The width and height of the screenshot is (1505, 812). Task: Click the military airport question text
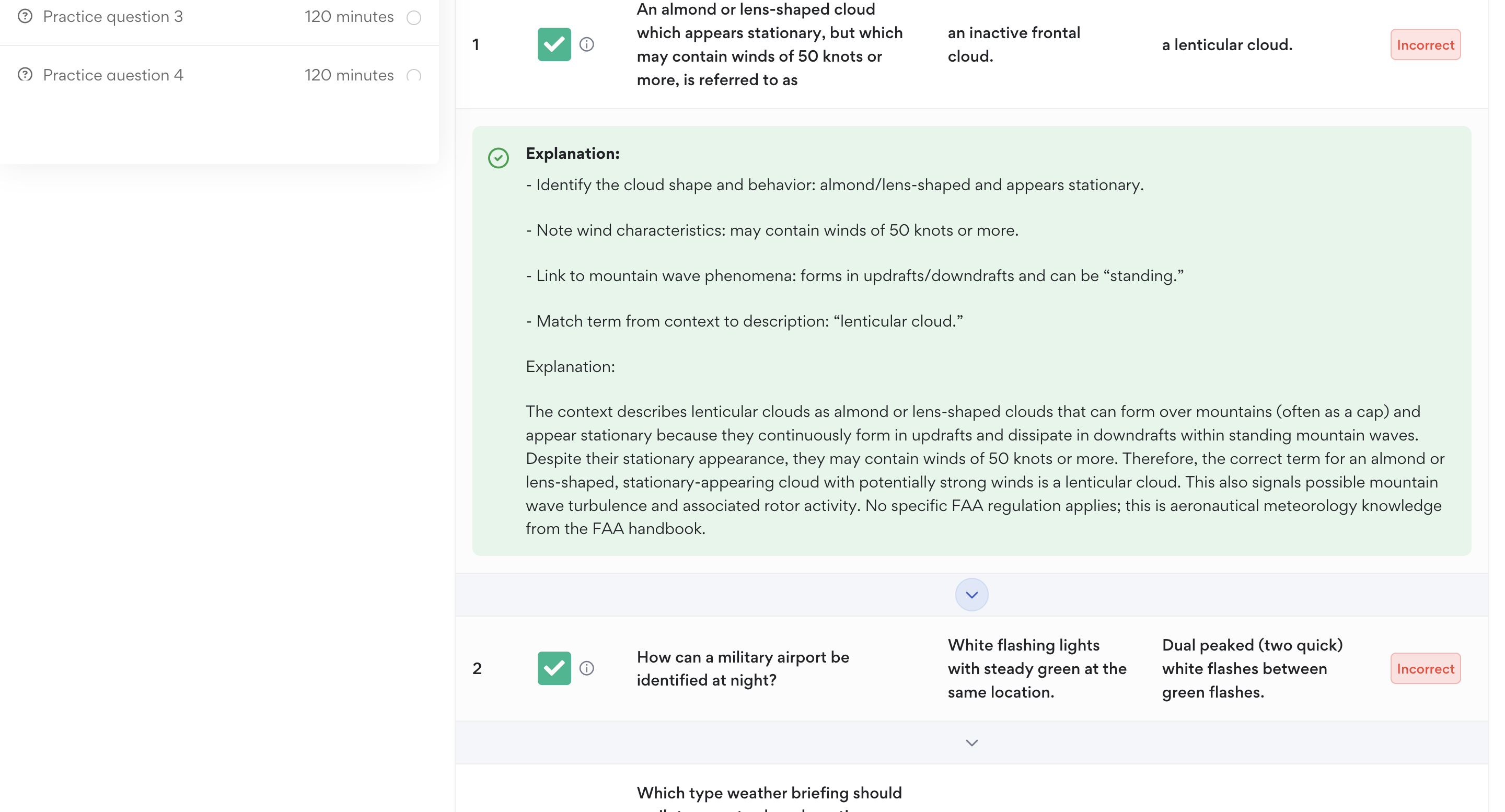[x=743, y=669]
